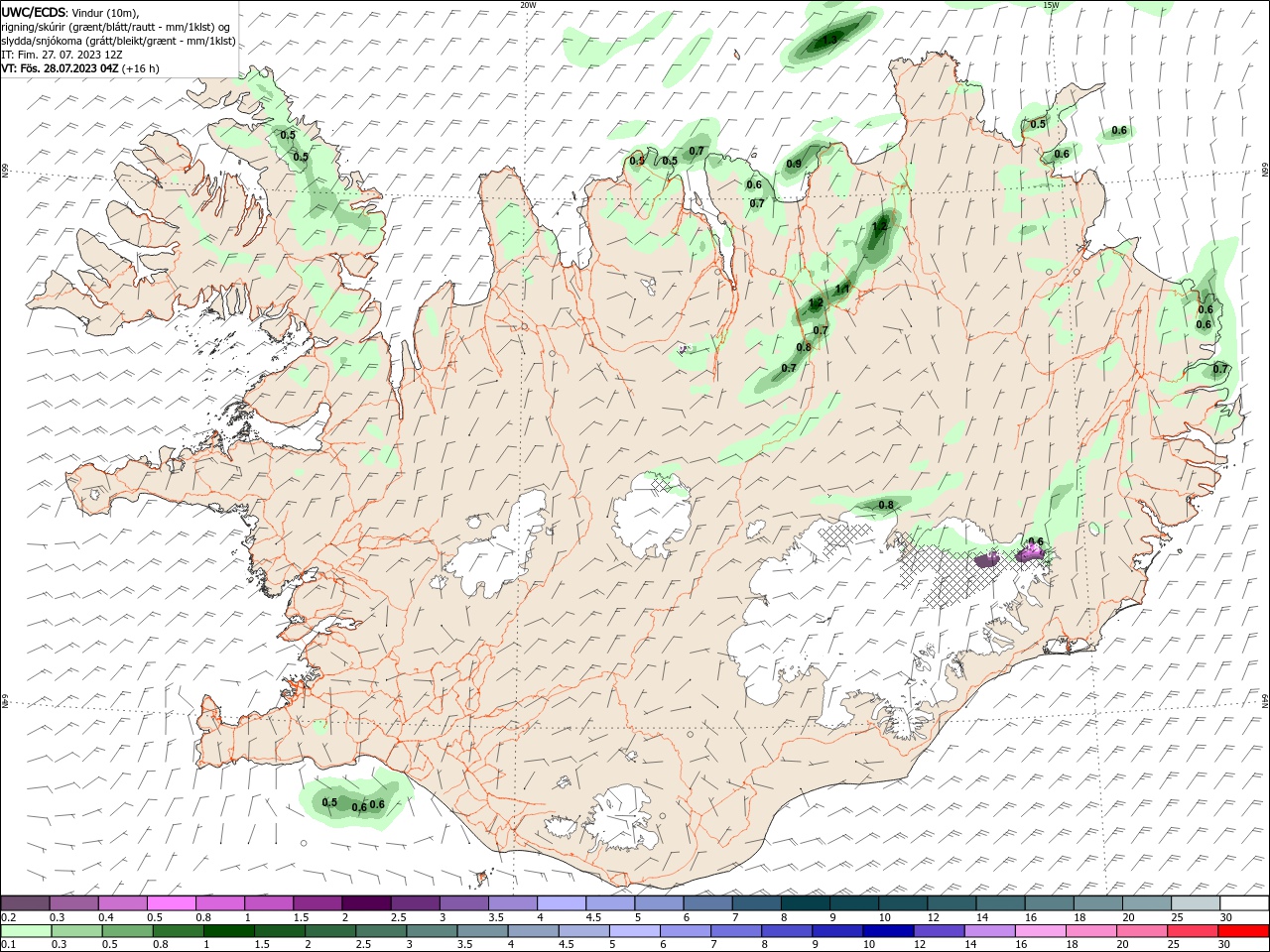
Task: Select the 'rigning/skúrir (grænt/blátt/rautt - mm/1klst) og' line
Action: tap(116, 26)
